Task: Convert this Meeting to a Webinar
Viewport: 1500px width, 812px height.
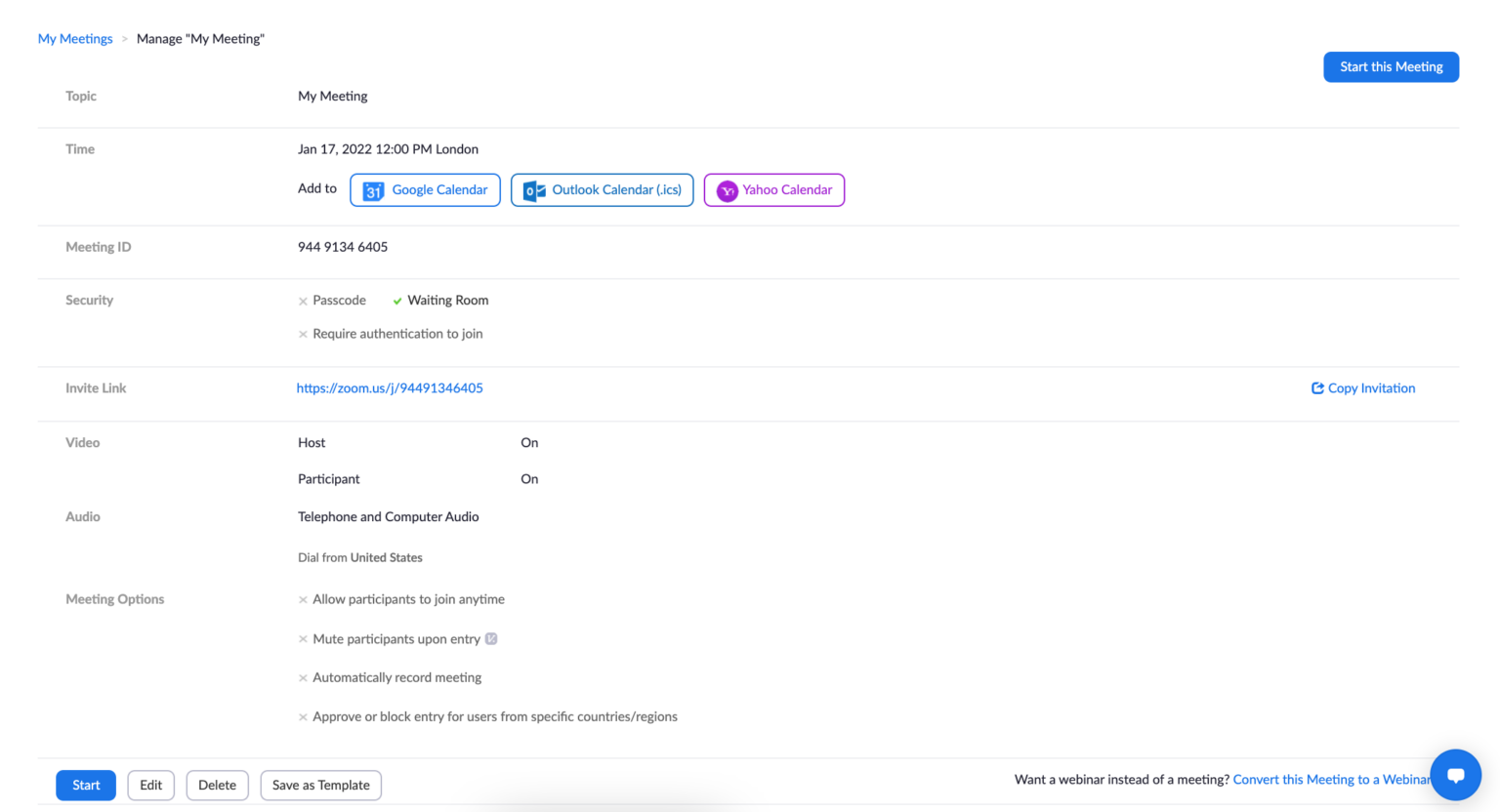Action: [1330, 780]
